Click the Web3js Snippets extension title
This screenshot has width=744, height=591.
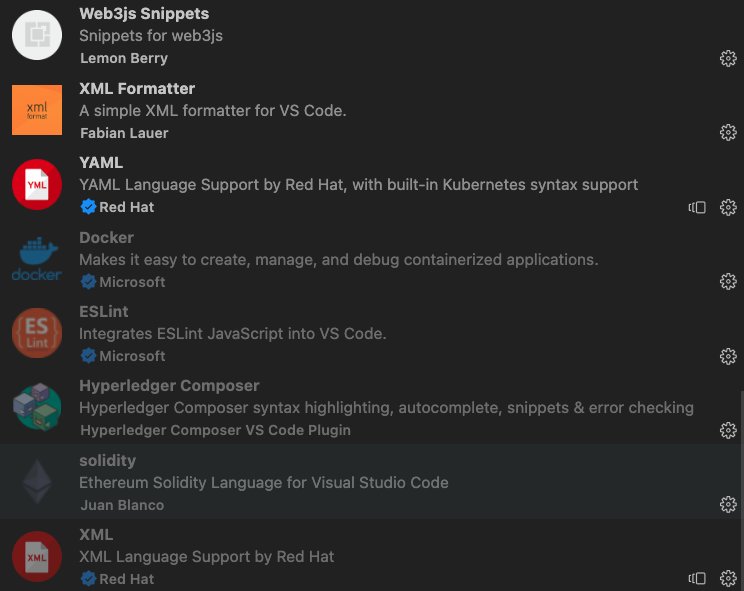pos(144,14)
